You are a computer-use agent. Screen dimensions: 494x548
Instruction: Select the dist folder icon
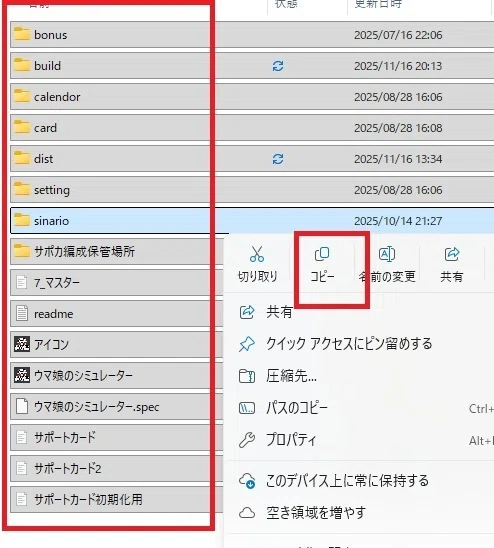[22, 158]
